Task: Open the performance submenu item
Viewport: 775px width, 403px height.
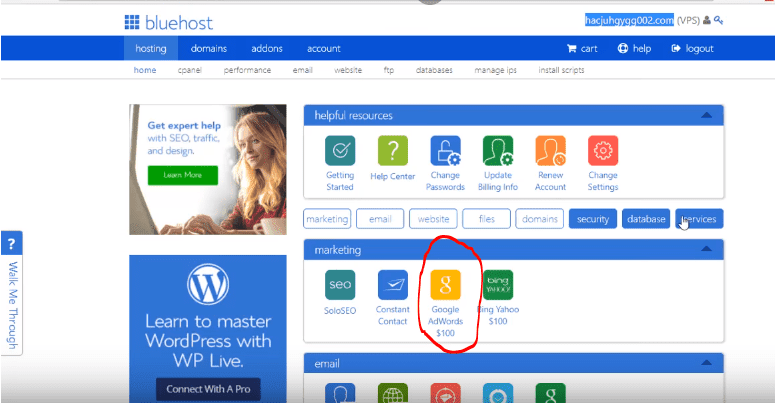Action: click(x=247, y=70)
